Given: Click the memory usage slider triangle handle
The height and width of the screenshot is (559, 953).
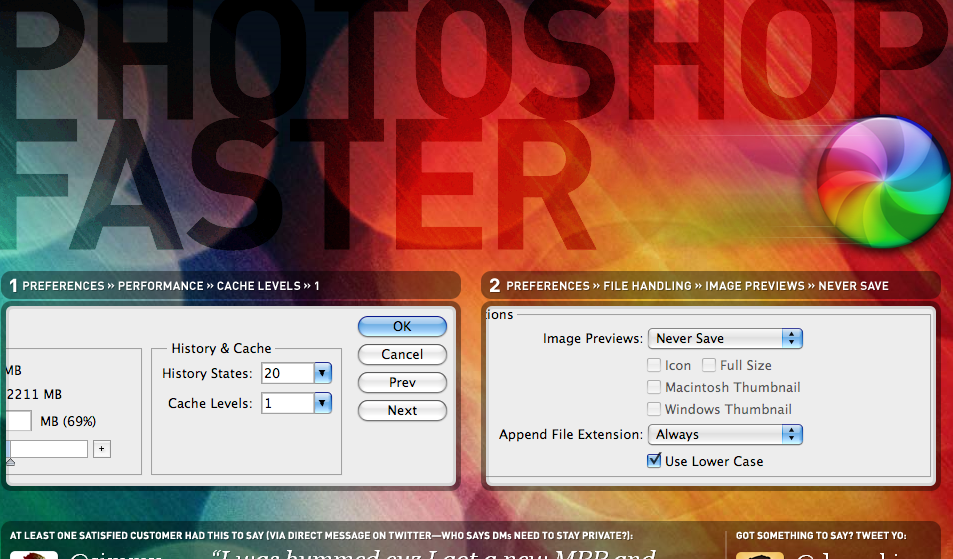Looking at the screenshot, I should point(10,462).
